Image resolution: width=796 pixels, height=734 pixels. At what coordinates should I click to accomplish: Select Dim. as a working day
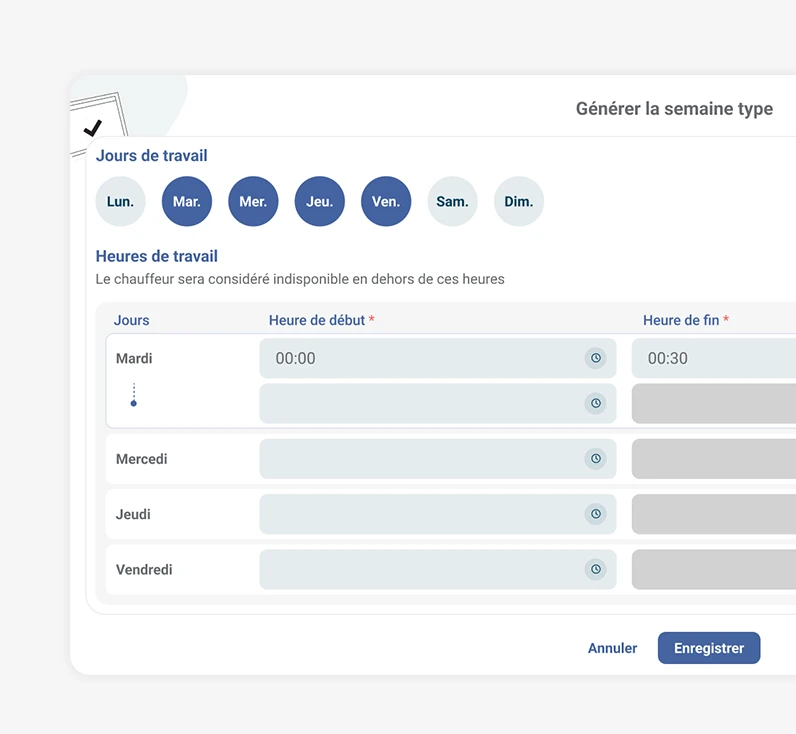[518, 202]
